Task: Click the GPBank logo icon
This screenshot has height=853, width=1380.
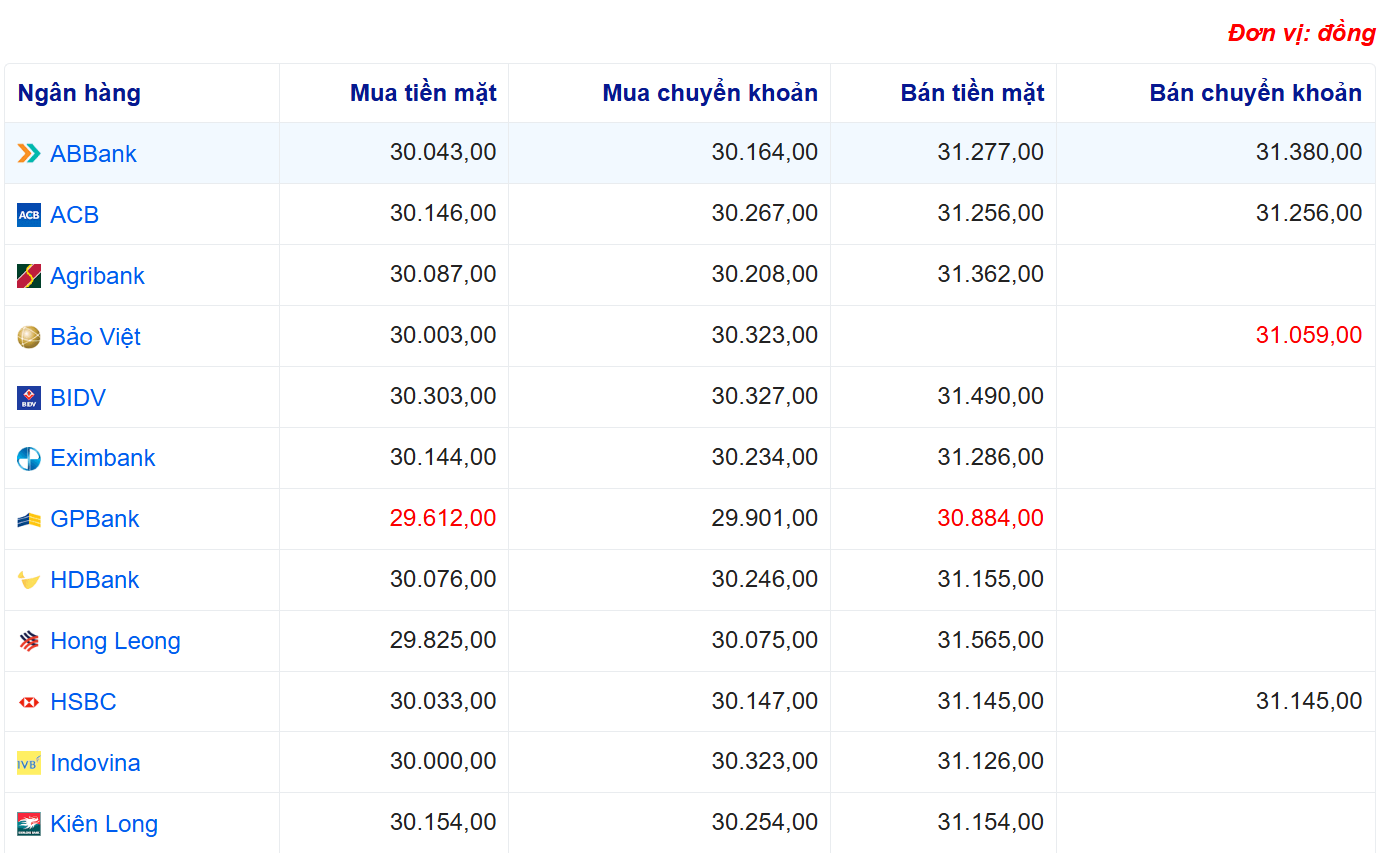Action: [29, 520]
